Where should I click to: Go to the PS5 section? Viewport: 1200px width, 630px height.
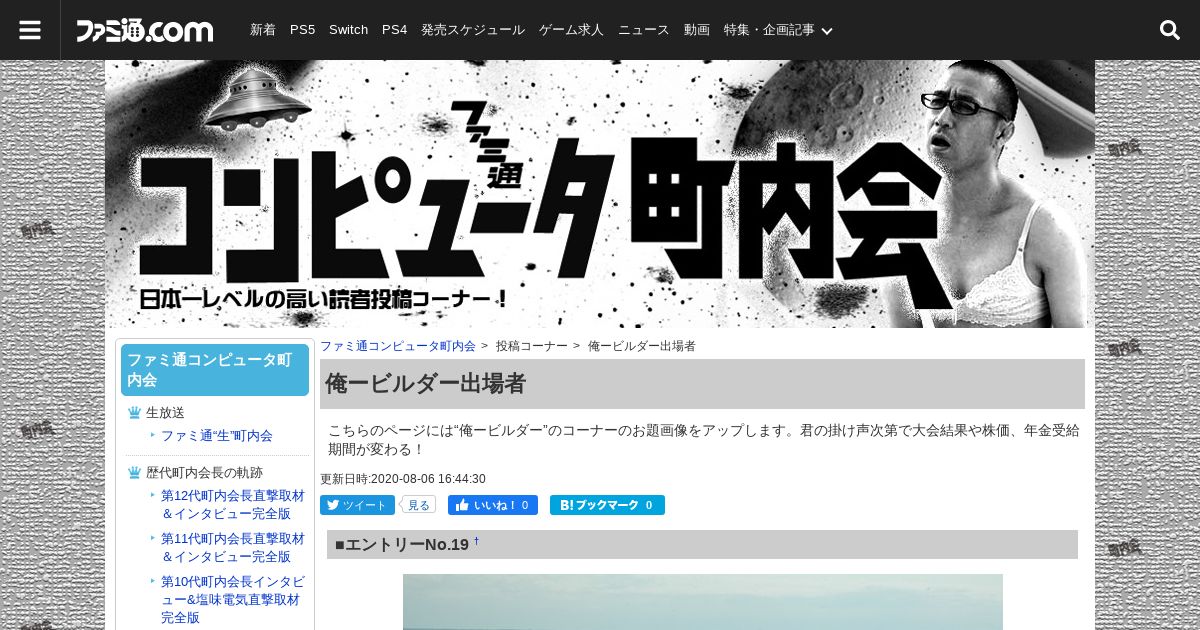[x=302, y=30]
